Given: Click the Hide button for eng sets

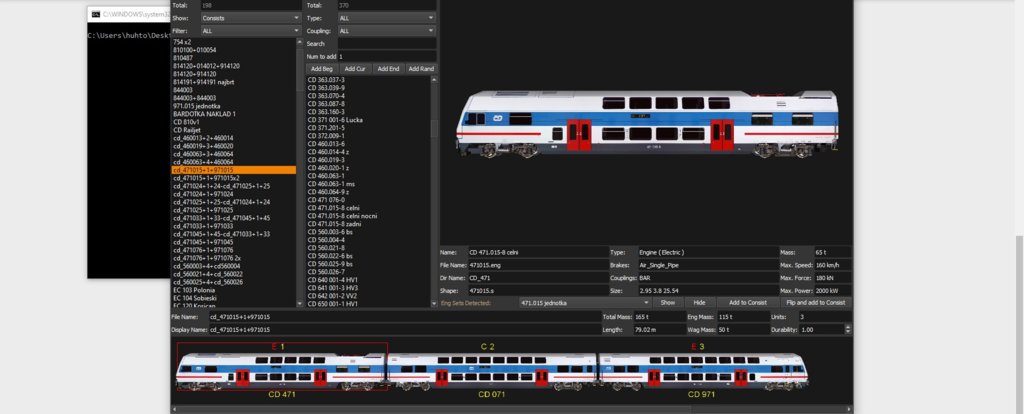Looking at the screenshot, I should [699, 303].
